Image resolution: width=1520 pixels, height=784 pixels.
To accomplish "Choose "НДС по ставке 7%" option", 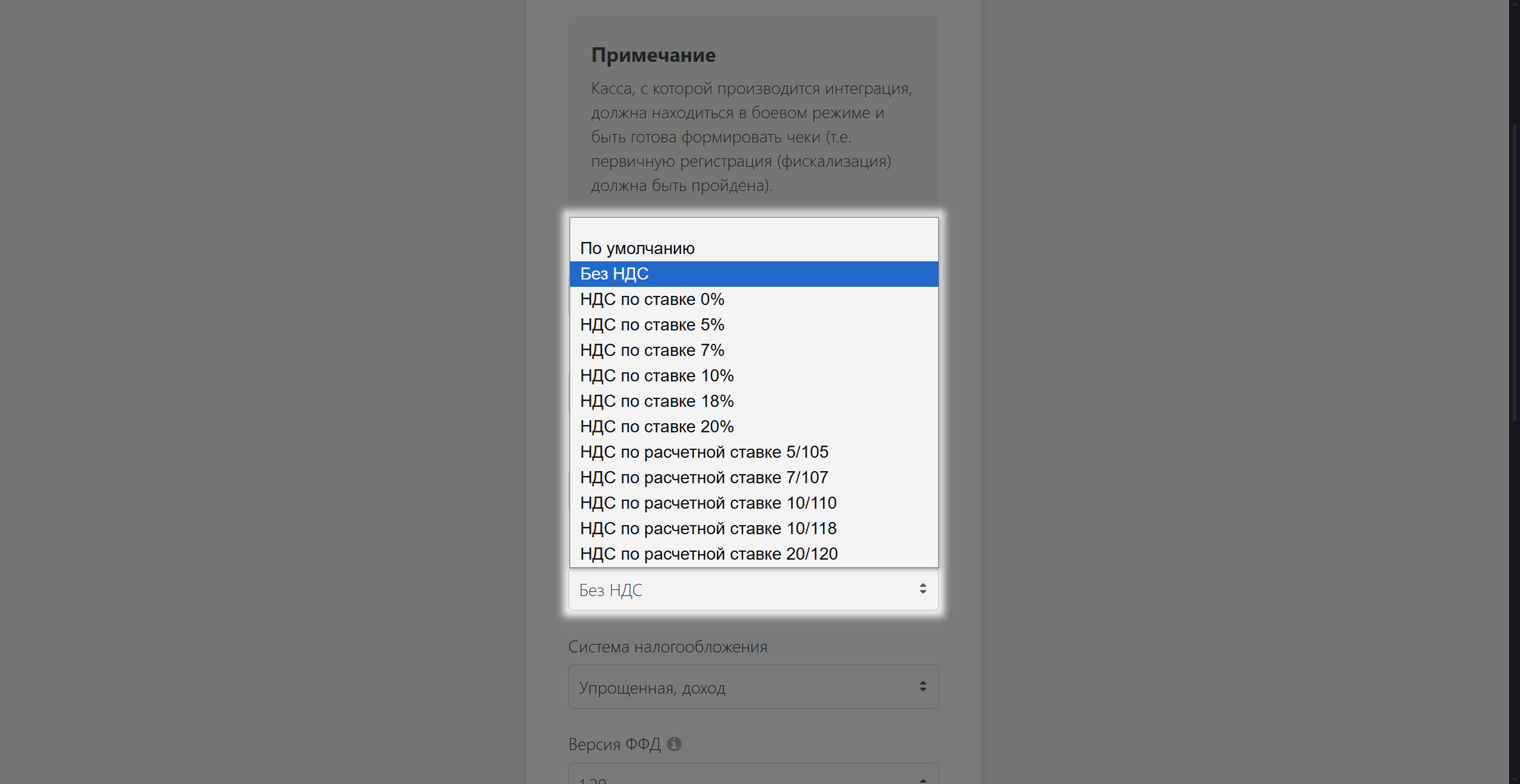I will (x=652, y=350).
